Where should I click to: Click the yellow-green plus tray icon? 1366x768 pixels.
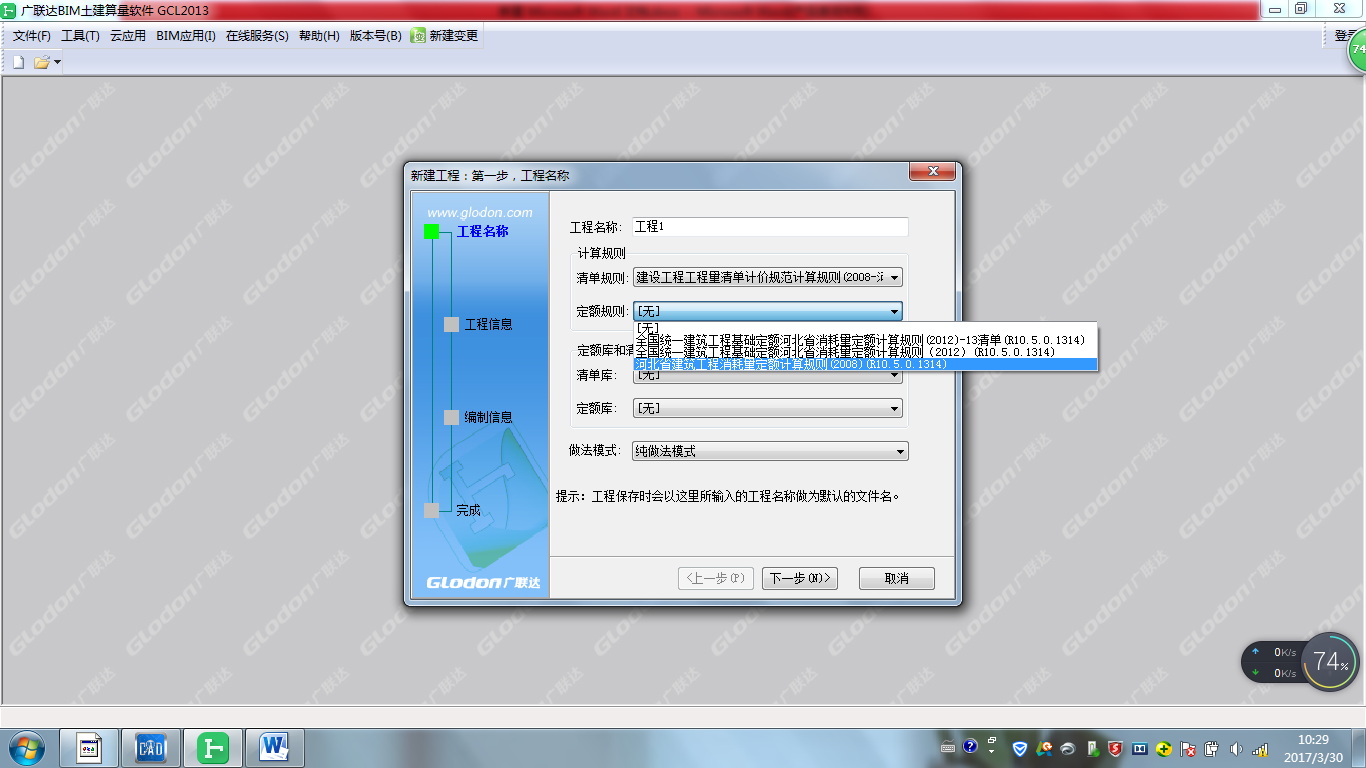coord(1164,748)
